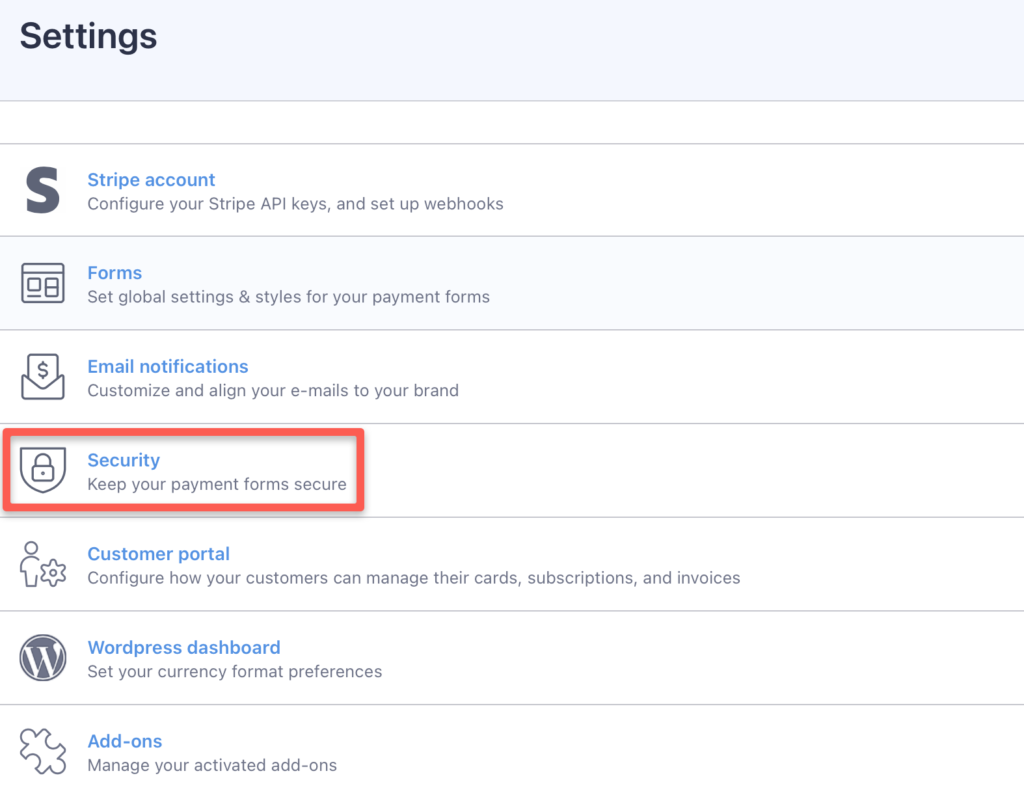Select the Forms payment form icon
This screenshot has height=795, width=1024.
[x=42, y=283]
